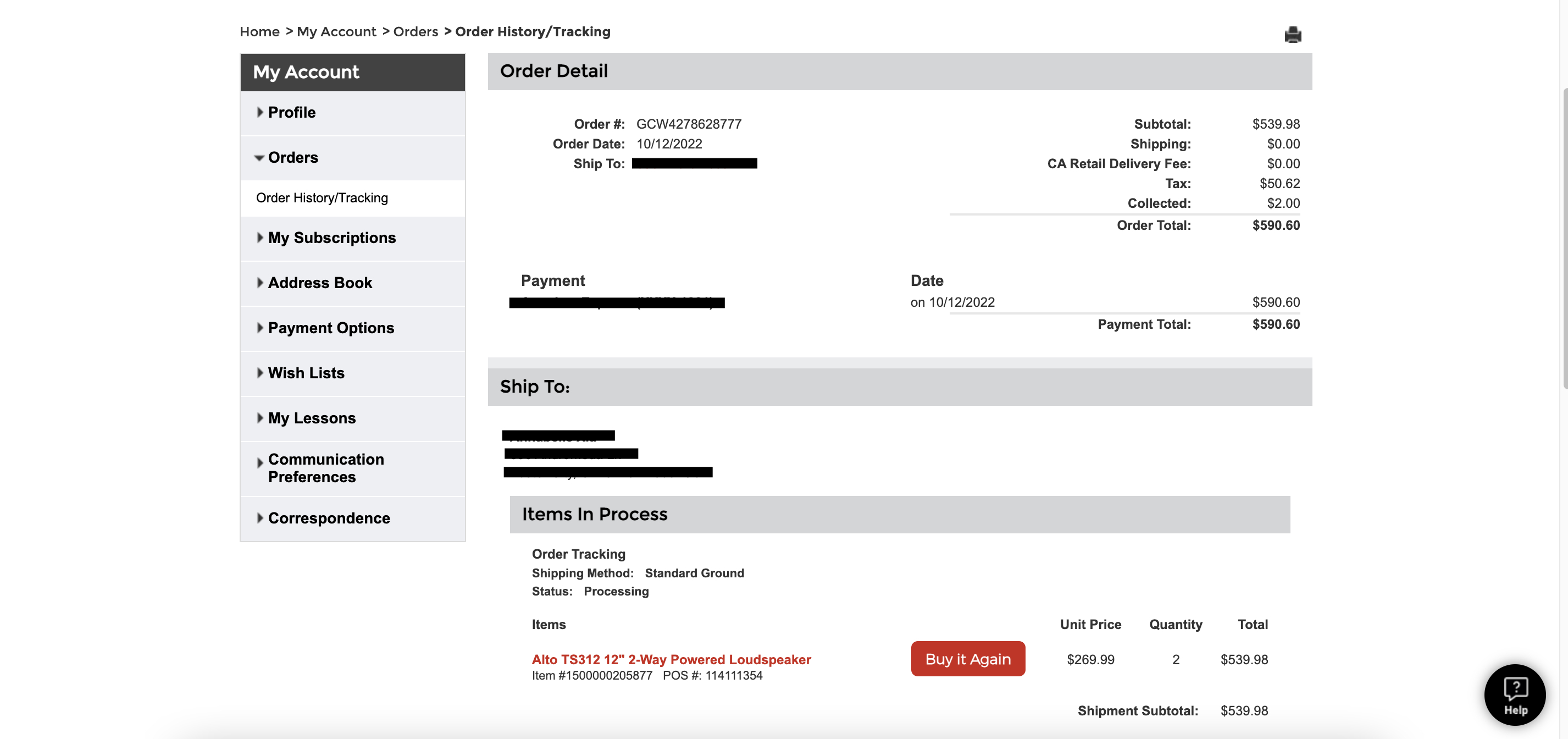Select Order History/Tracking in the sidebar

322,197
